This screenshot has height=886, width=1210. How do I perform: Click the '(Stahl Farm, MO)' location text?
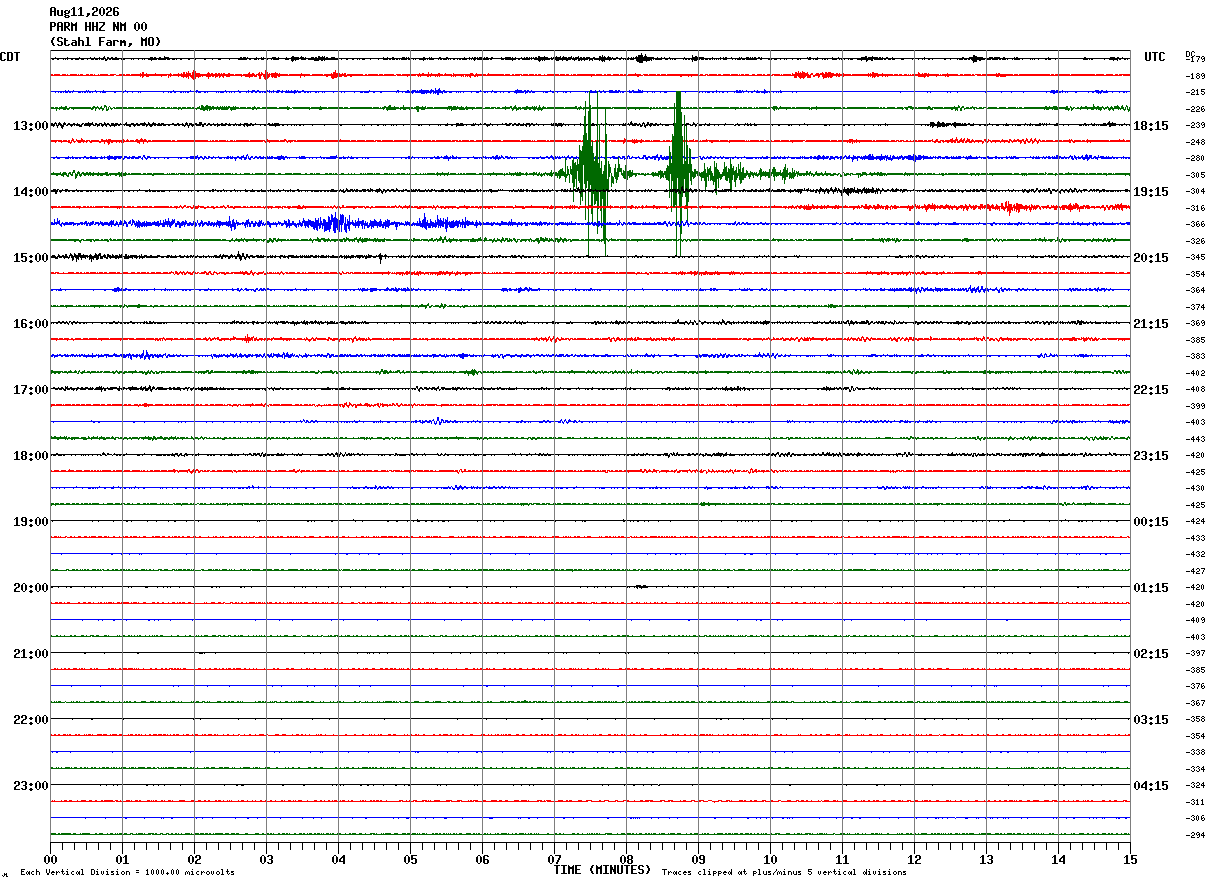(105, 42)
